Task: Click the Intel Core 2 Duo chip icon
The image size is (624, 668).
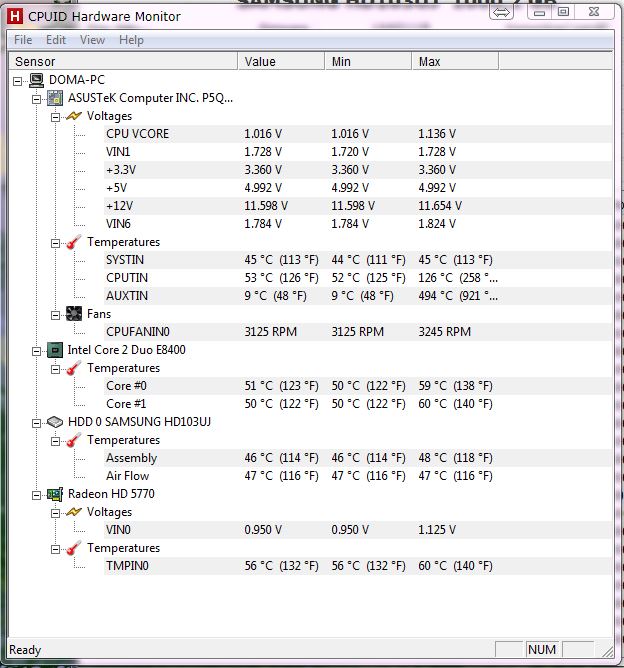Action: [x=55, y=350]
